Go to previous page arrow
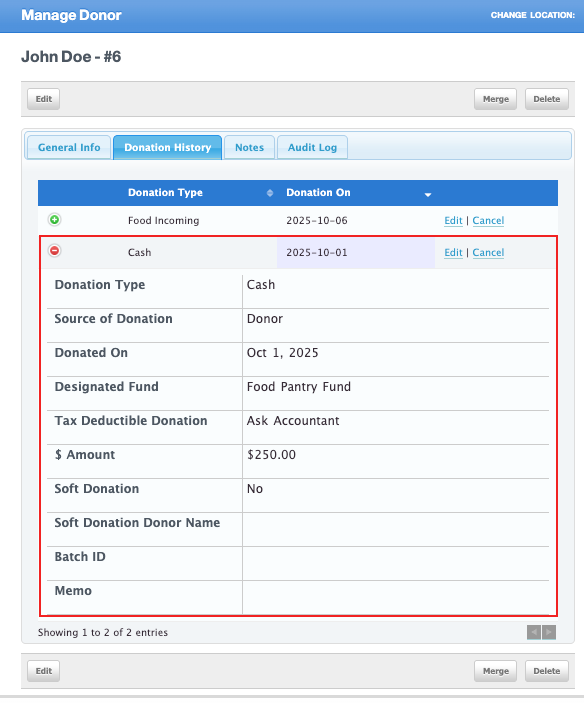Screen dimensions: 584x703 (534, 632)
